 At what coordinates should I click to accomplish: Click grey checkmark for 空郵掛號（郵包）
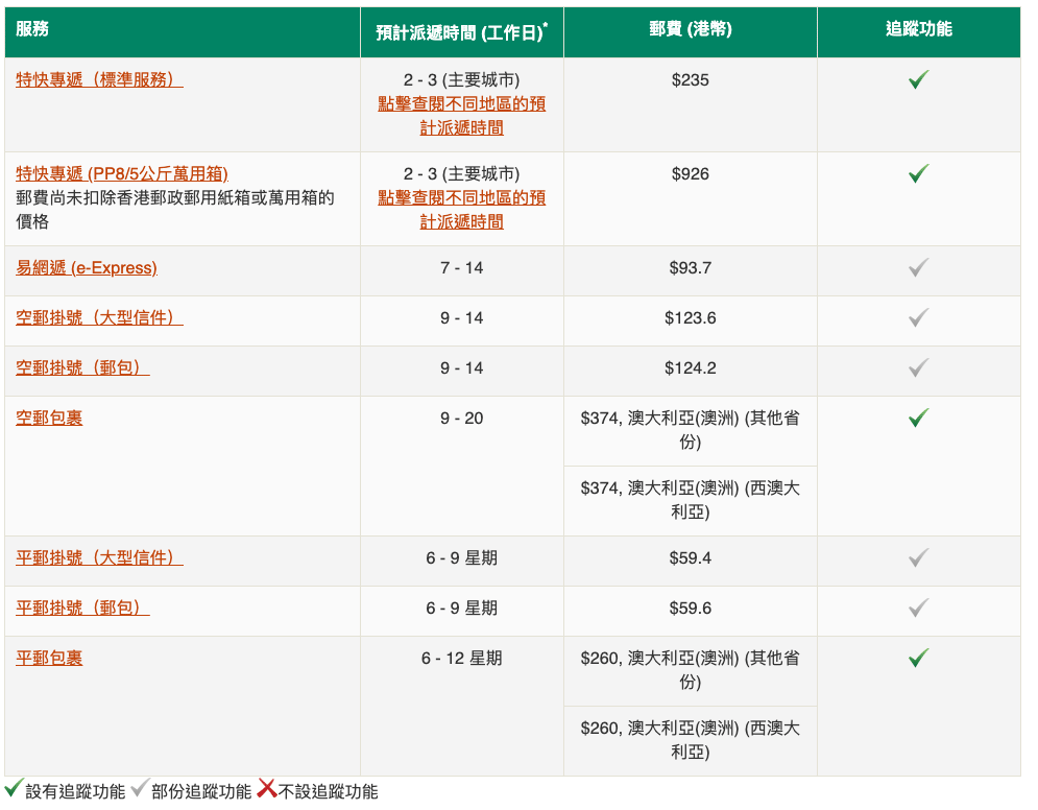[x=918, y=368]
